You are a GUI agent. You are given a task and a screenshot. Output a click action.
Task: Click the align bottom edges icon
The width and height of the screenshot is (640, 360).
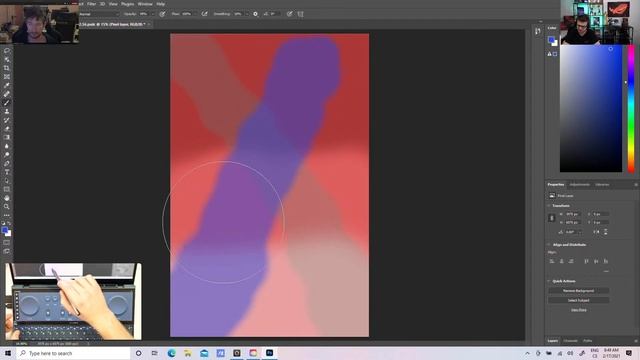click(x=606, y=261)
